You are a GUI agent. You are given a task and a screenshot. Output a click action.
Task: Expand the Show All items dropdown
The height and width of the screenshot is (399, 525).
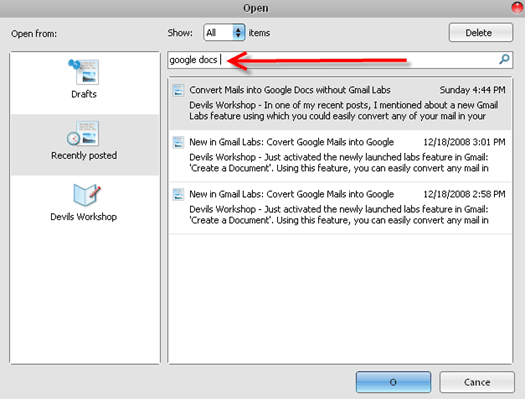(224, 32)
